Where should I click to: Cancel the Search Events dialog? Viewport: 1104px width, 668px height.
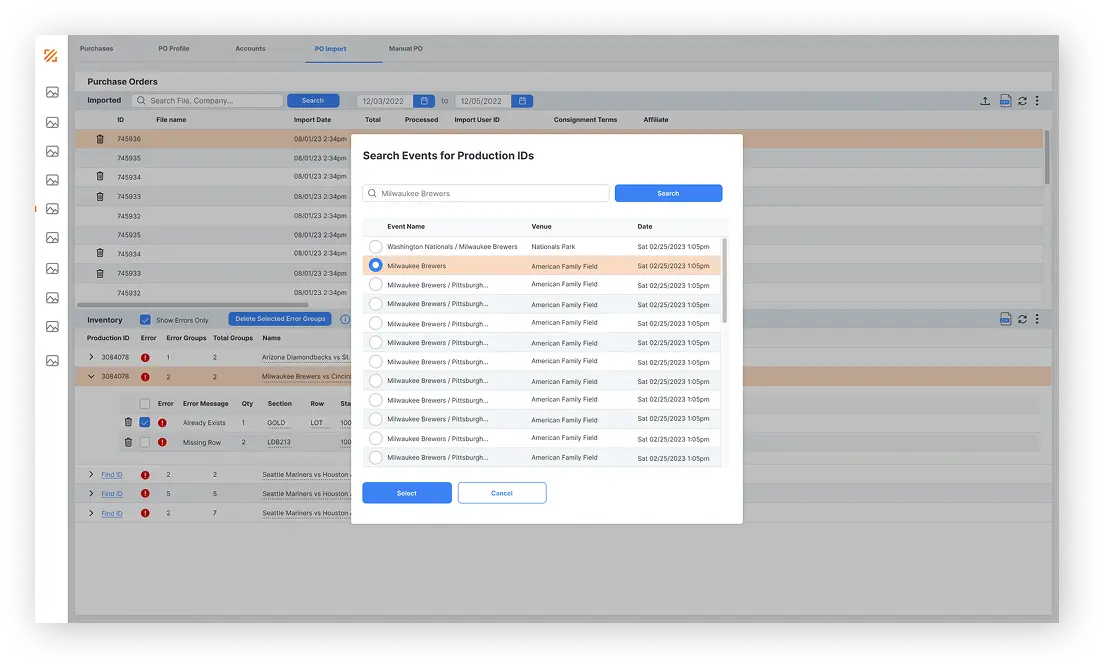502,493
